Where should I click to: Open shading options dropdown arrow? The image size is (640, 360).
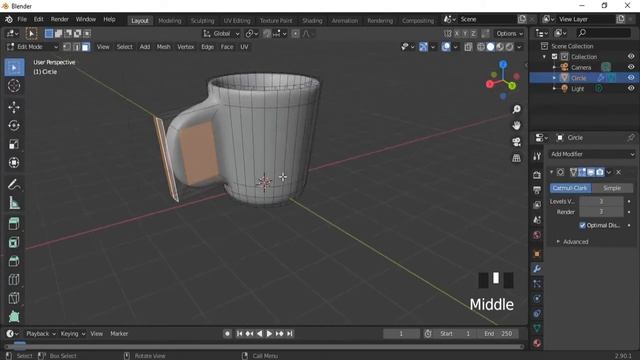click(x=519, y=47)
